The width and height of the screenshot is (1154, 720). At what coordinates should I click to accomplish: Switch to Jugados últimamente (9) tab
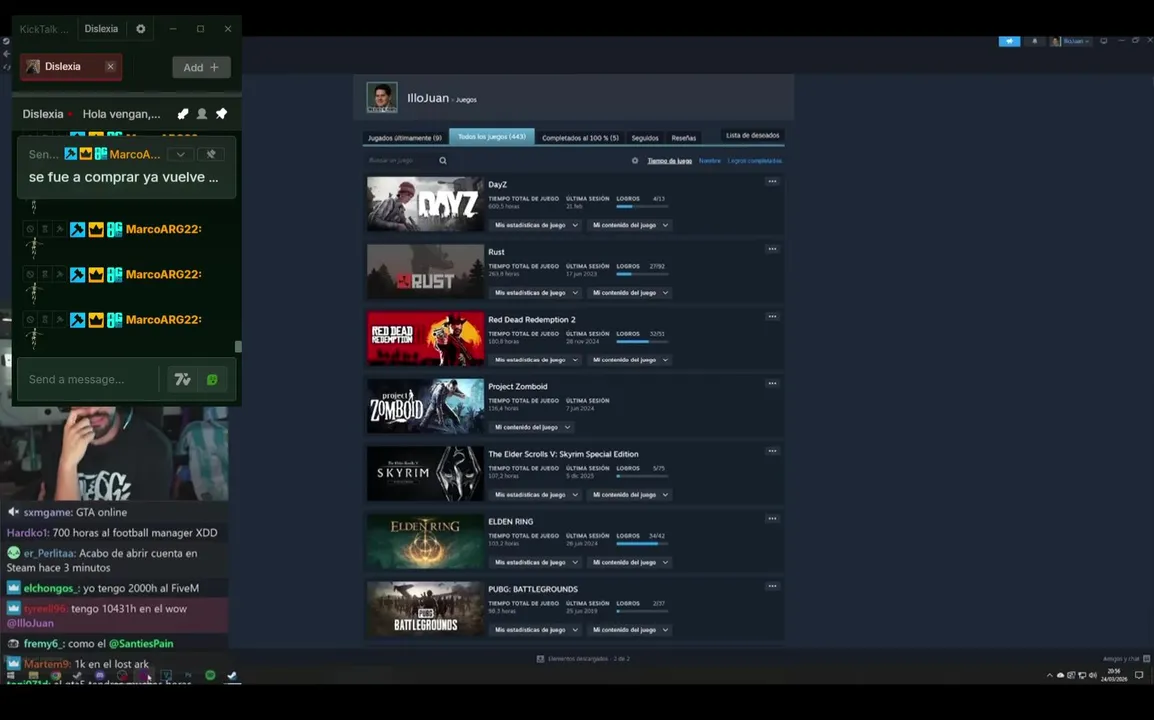coord(405,138)
